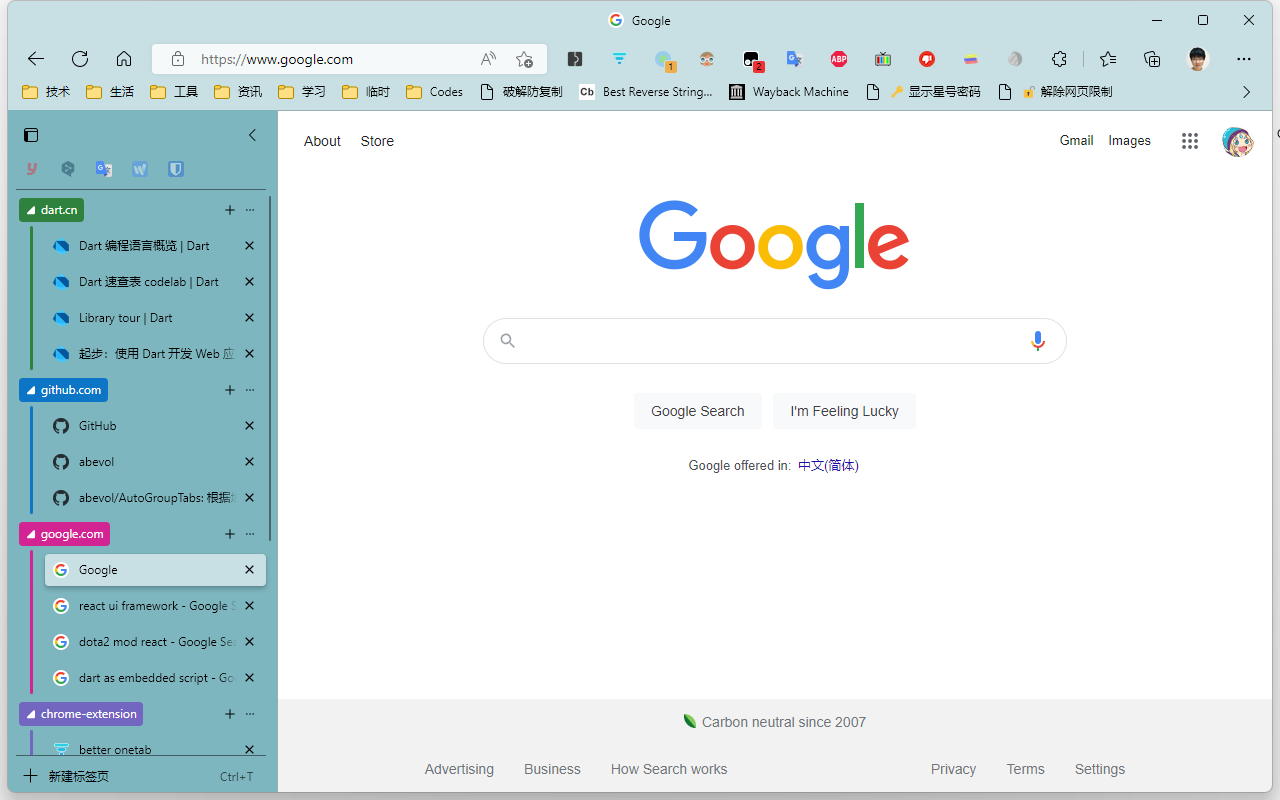Open the pinned Google Translate tab
This screenshot has width=1280, height=800.
[104, 169]
